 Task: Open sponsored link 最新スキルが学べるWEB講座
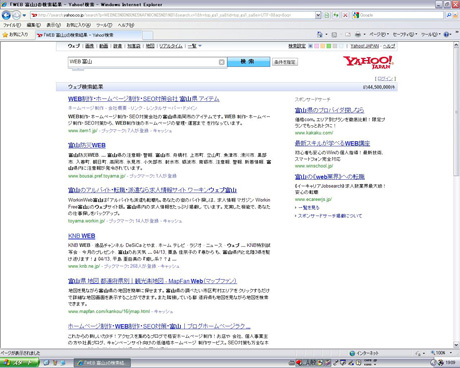(x=332, y=143)
